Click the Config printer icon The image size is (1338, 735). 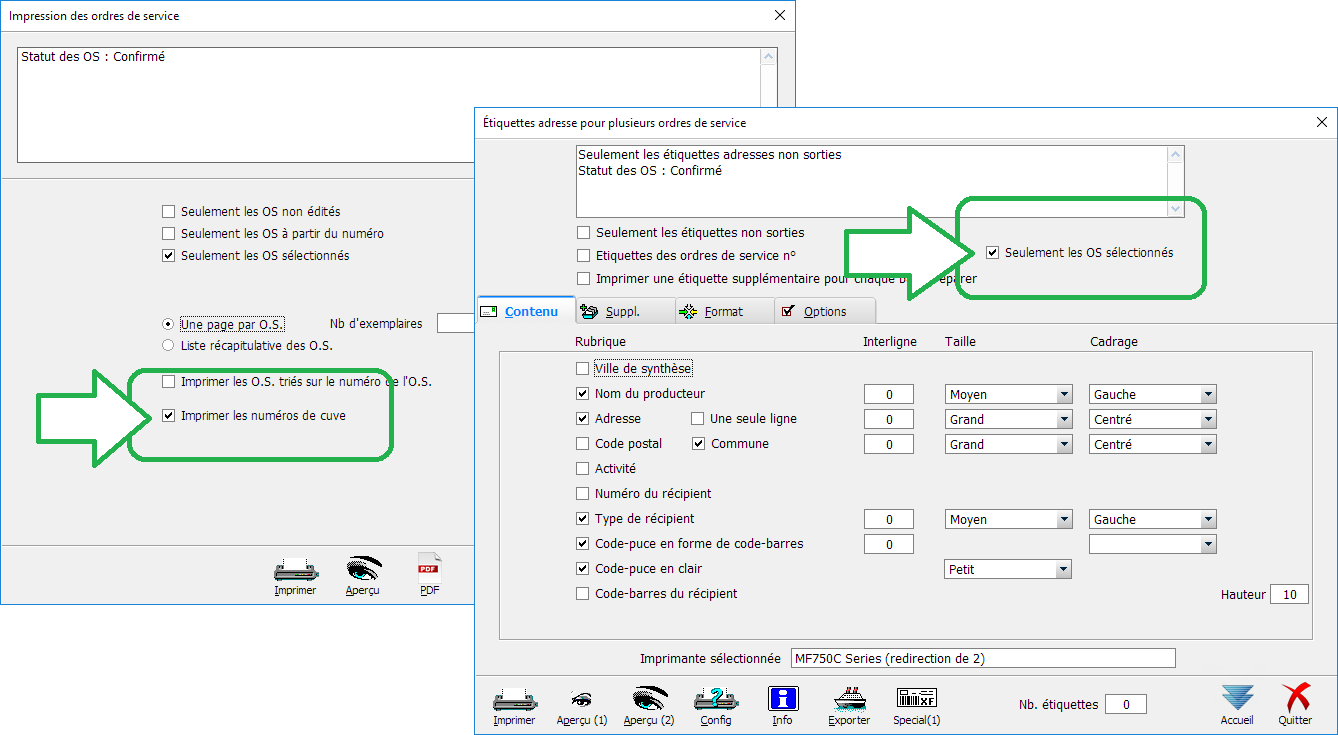[715, 699]
